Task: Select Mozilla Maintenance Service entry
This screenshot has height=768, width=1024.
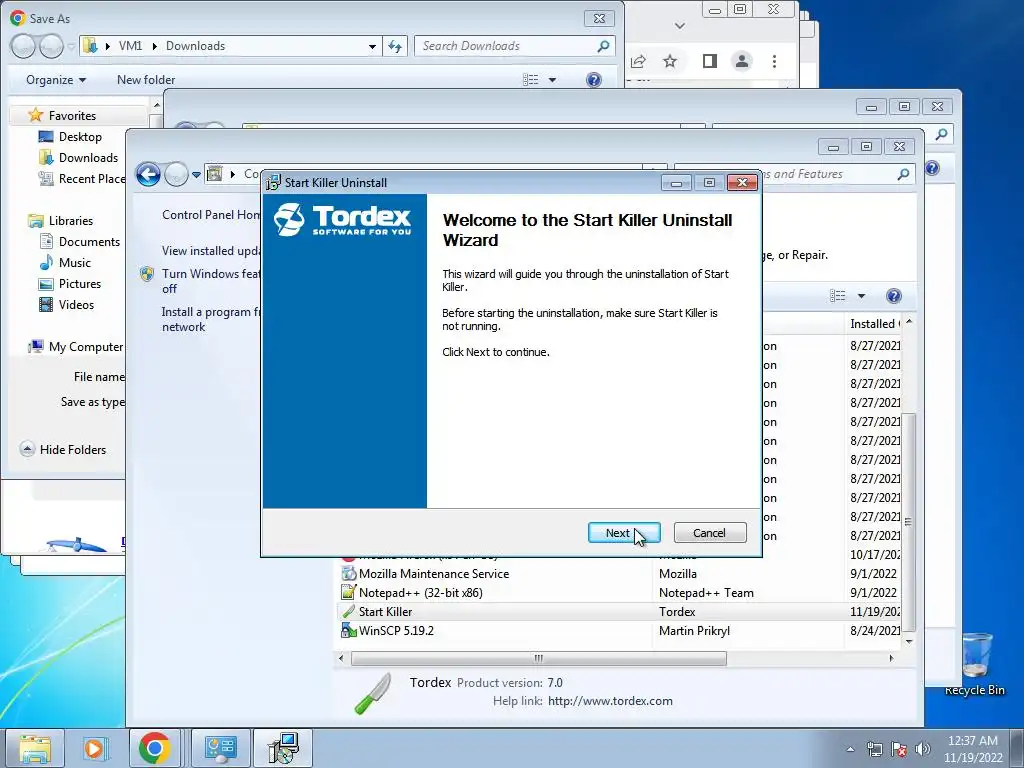Action: [618, 574]
